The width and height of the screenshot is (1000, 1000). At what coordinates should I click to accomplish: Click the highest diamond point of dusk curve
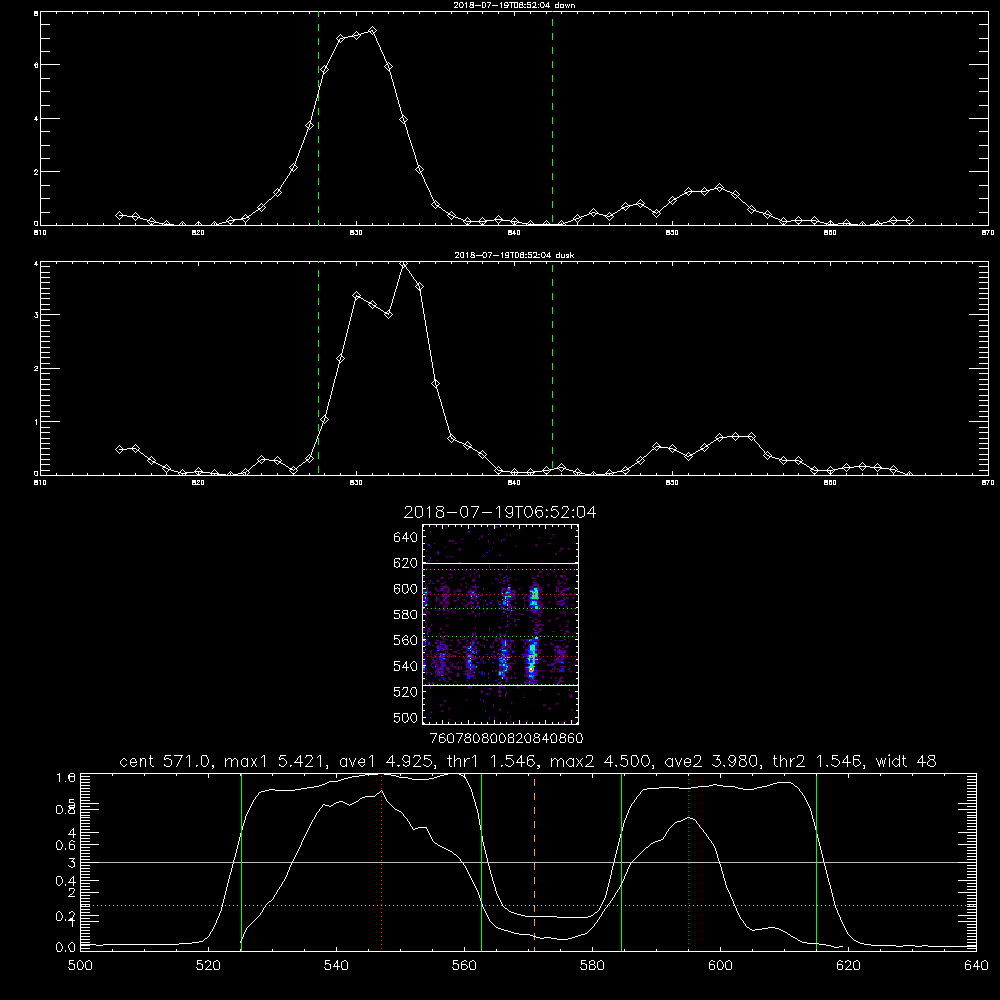click(x=403, y=264)
